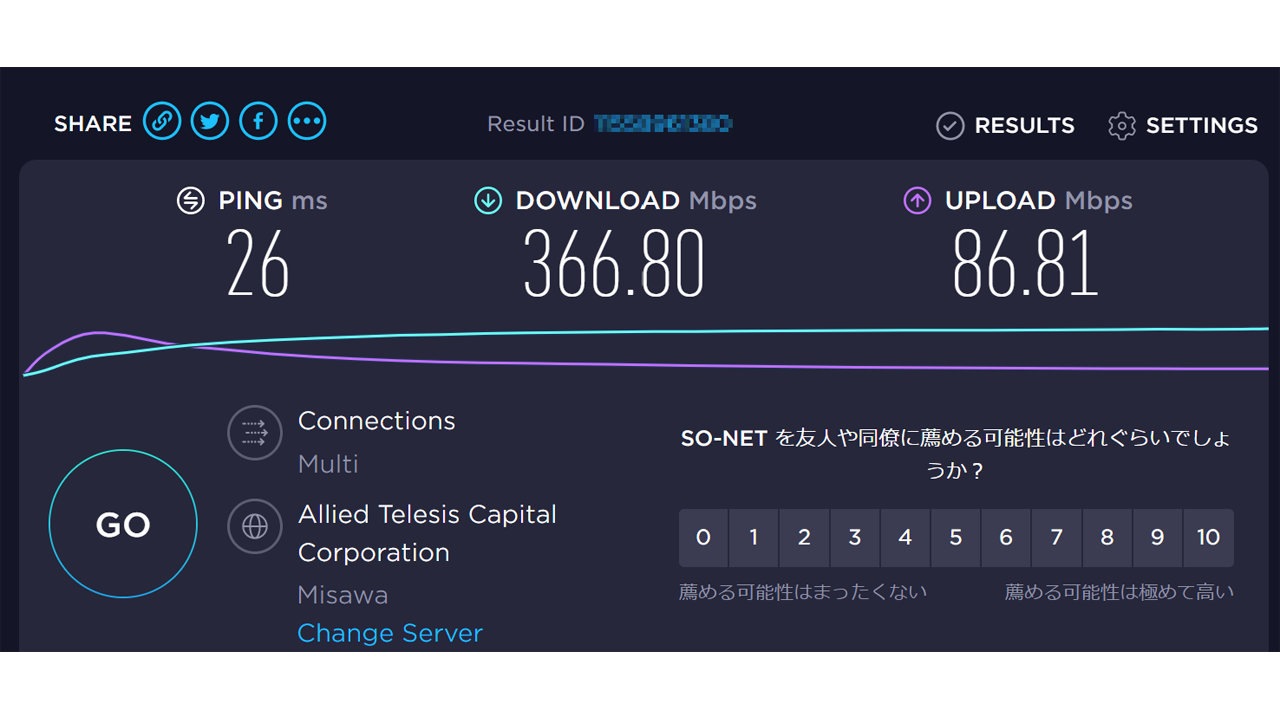This screenshot has width=1280, height=720.
Task: Open the RESULTS tab label
Action: (x=1024, y=126)
